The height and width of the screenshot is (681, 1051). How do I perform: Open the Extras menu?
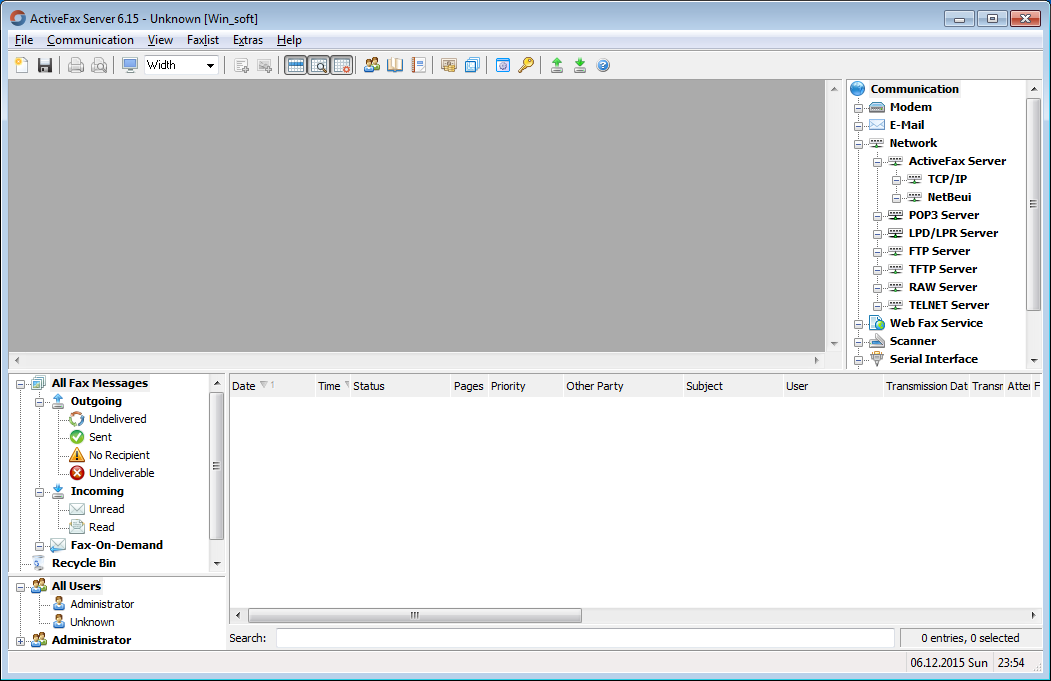tap(247, 40)
